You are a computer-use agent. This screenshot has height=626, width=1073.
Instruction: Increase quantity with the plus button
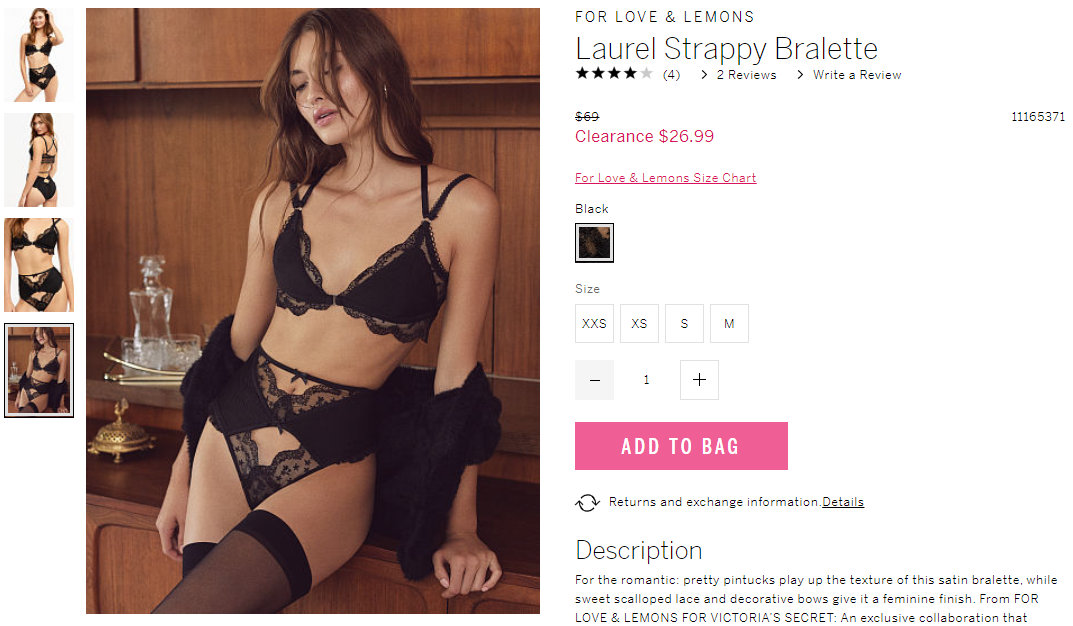[x=699, y=380]
